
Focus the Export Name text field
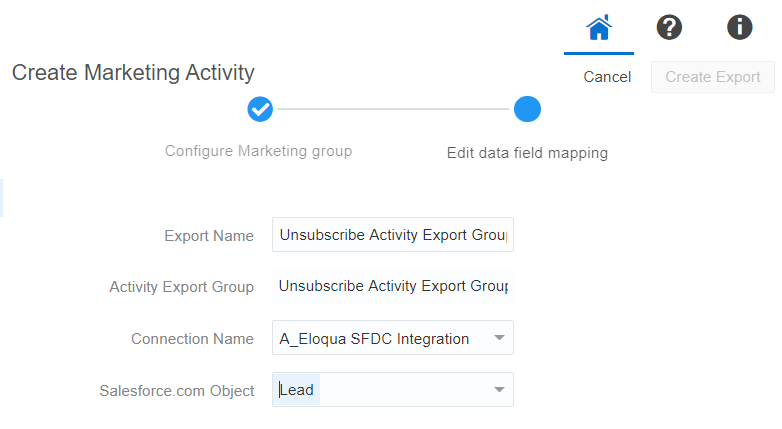pos(392,235)
